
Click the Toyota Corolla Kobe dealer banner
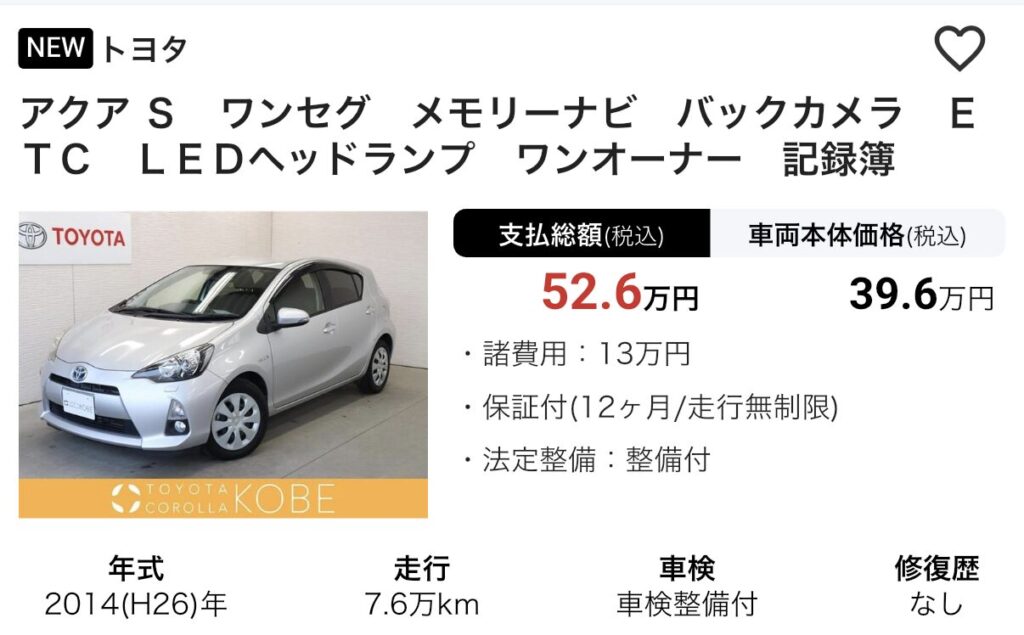pyautogui.click(x=223, y=498)
